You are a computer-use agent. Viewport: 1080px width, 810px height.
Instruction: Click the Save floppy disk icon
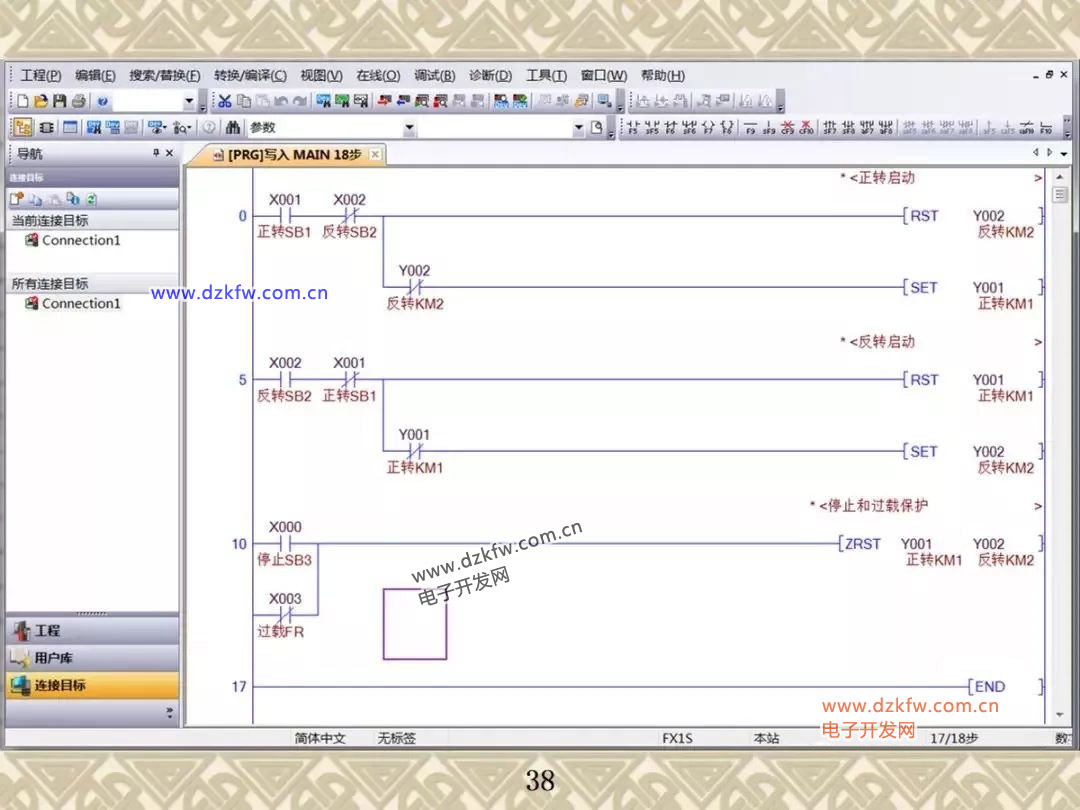tap(60, 101)
